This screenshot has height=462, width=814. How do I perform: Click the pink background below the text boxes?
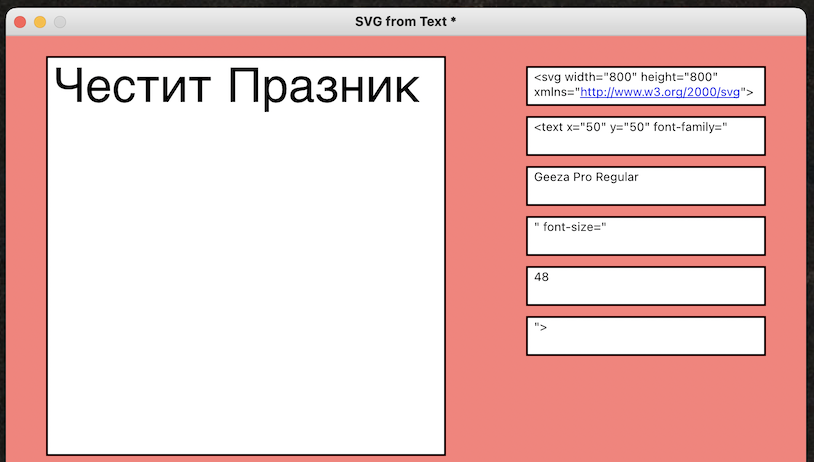pyautogui.click(x=645, y=410)
